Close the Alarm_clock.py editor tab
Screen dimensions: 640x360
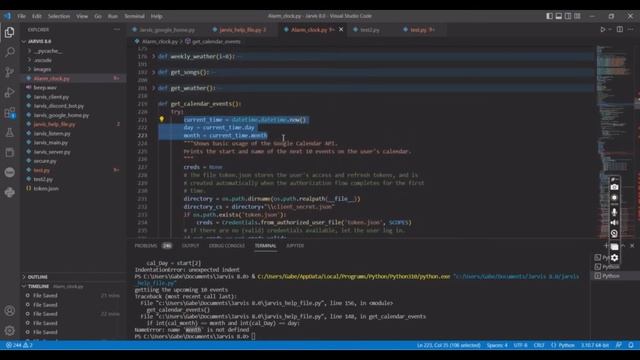341,29
